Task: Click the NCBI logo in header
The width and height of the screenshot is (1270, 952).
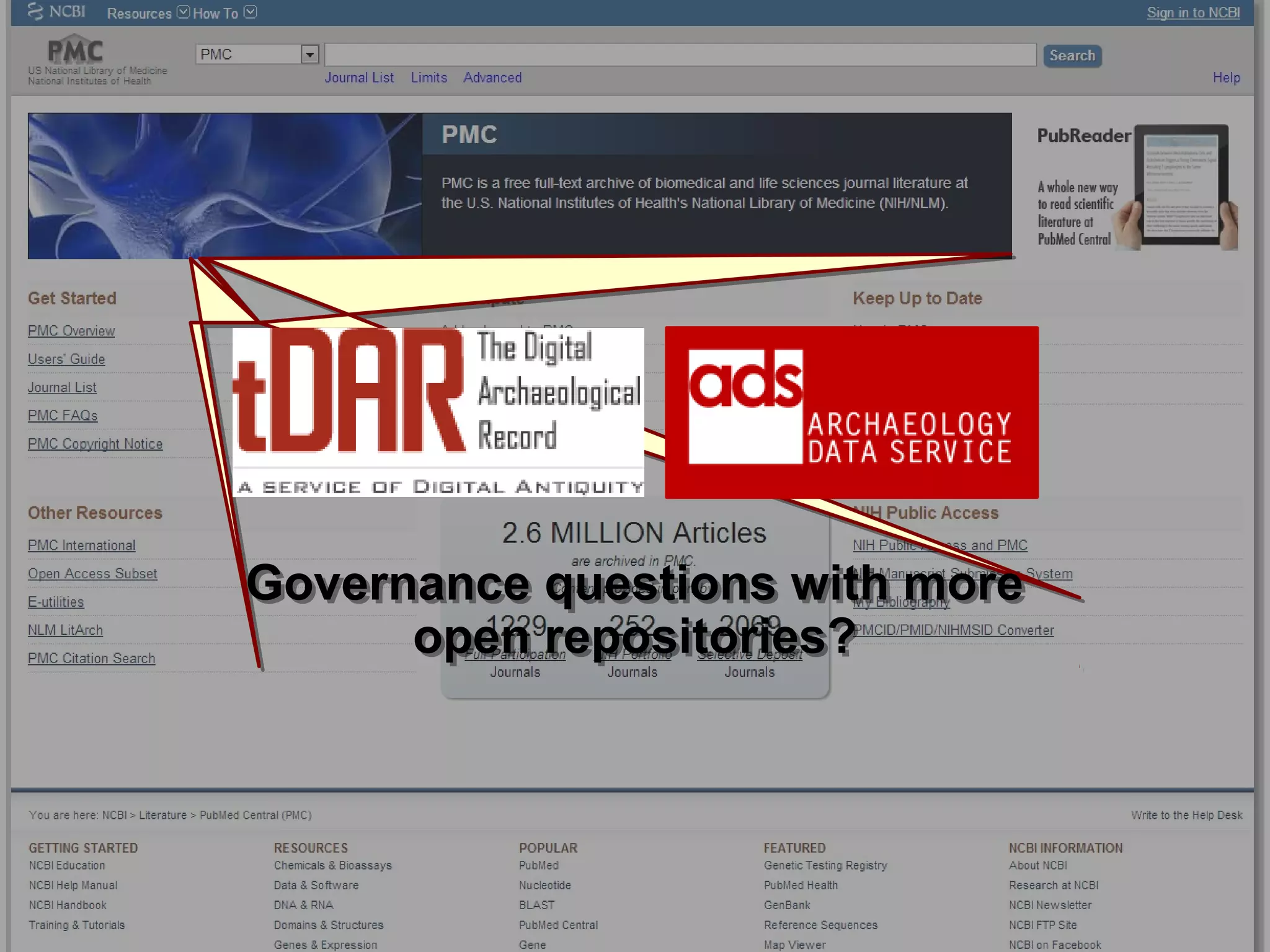Action: (56, 12)
